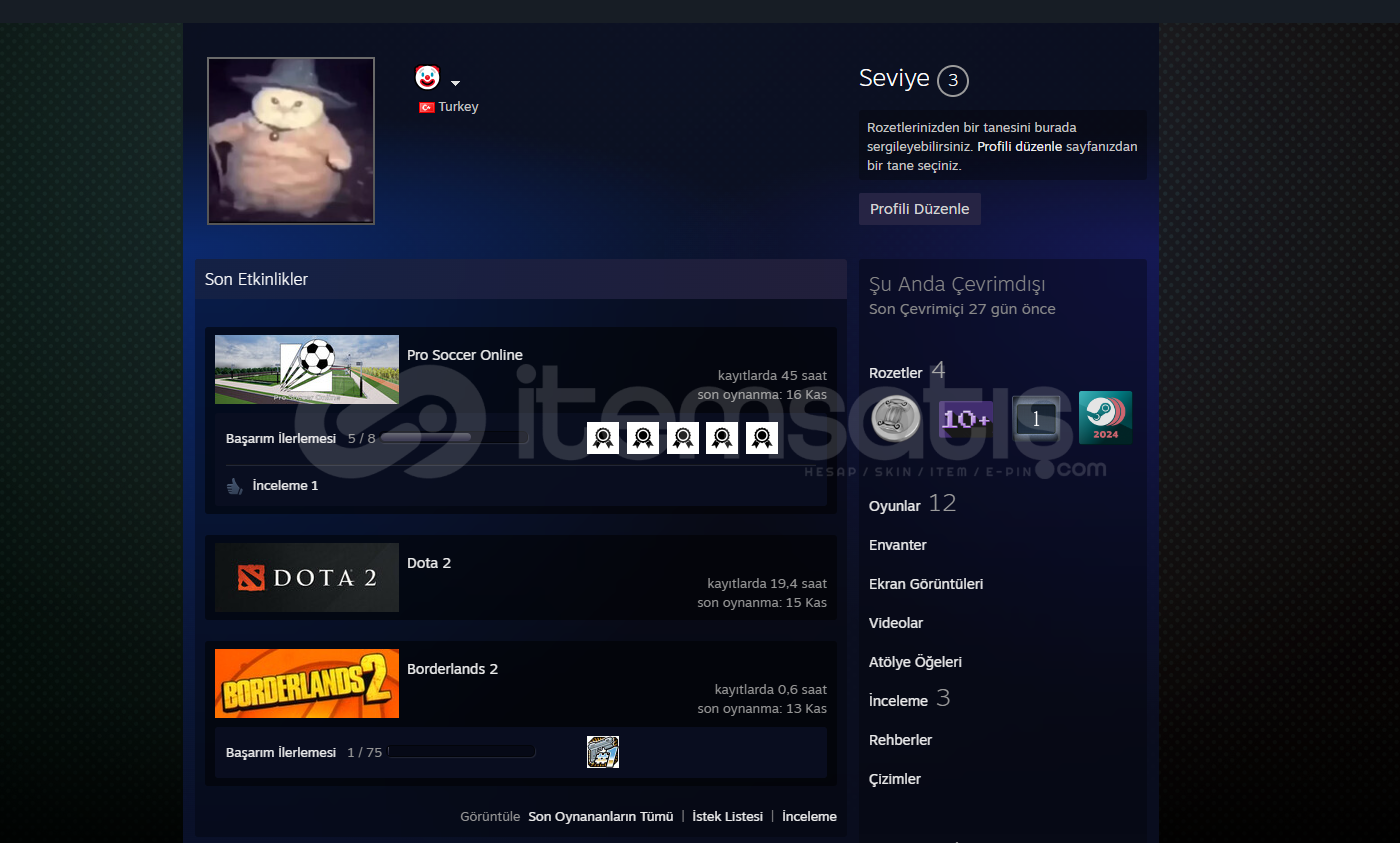Open the dropdown arrow beside the clown emoji

[455, 83]
